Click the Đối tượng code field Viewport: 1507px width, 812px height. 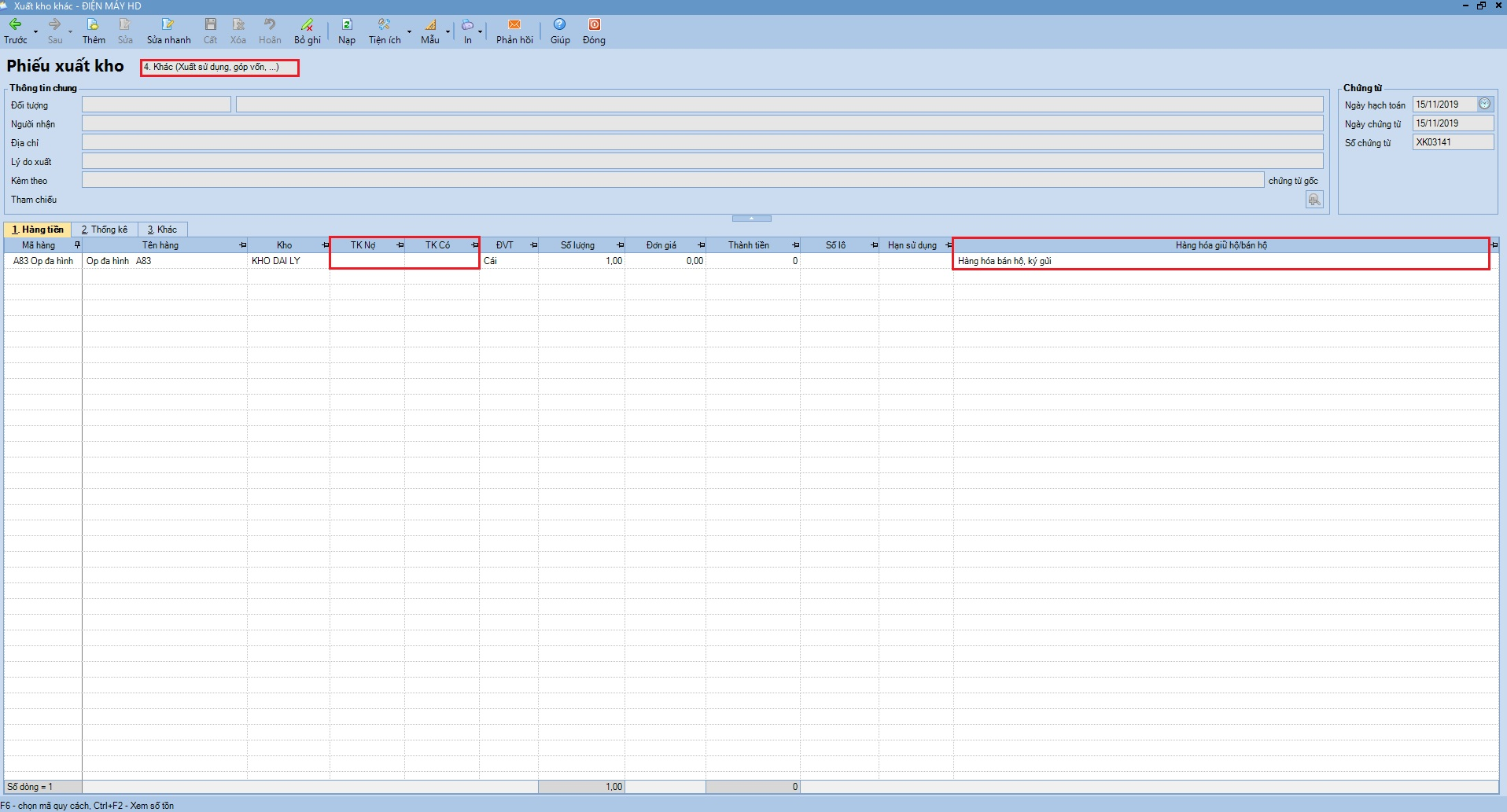click(157, 105)
